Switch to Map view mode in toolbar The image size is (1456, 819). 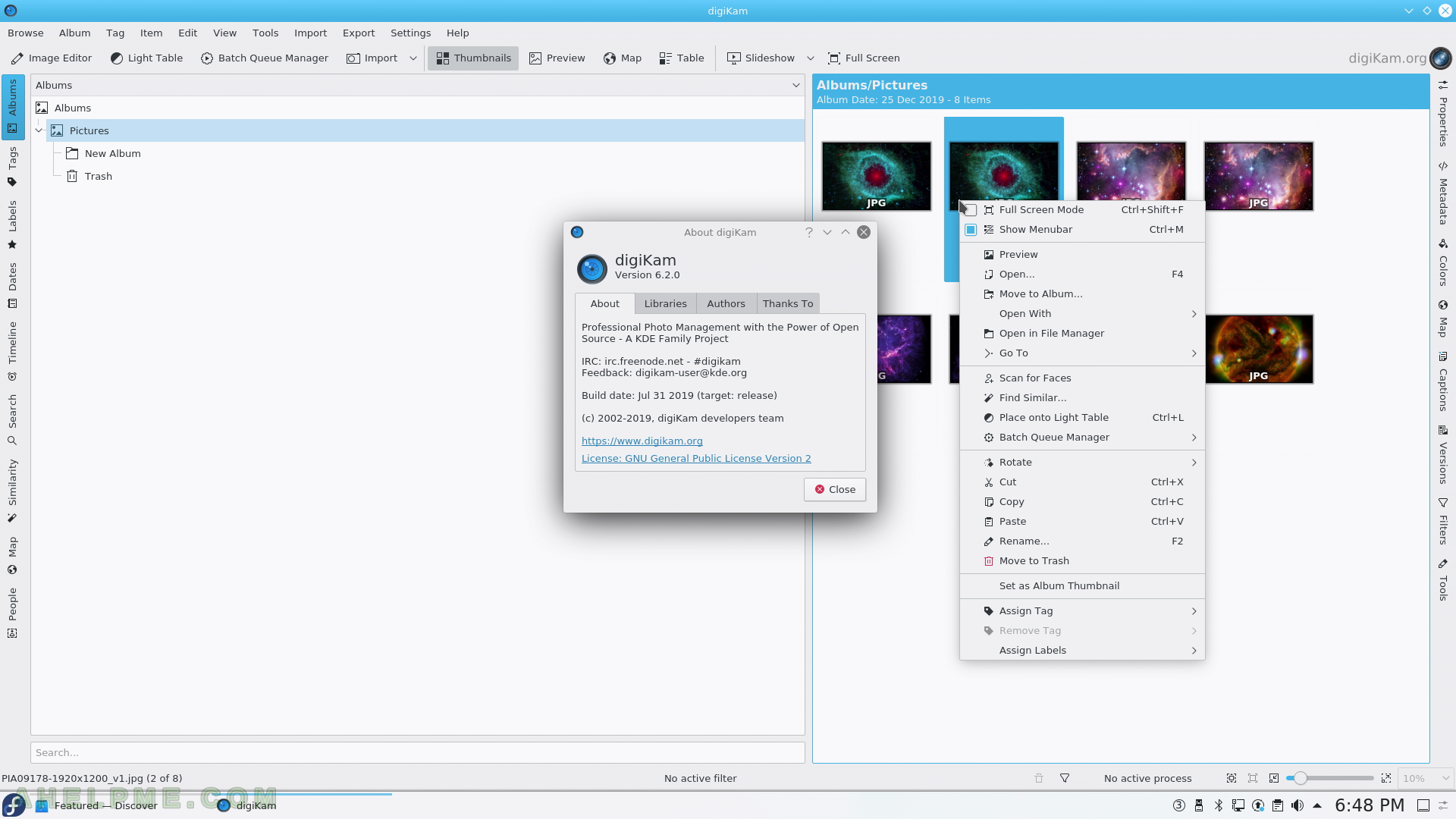pyautogui.click(x=623, y=58)
